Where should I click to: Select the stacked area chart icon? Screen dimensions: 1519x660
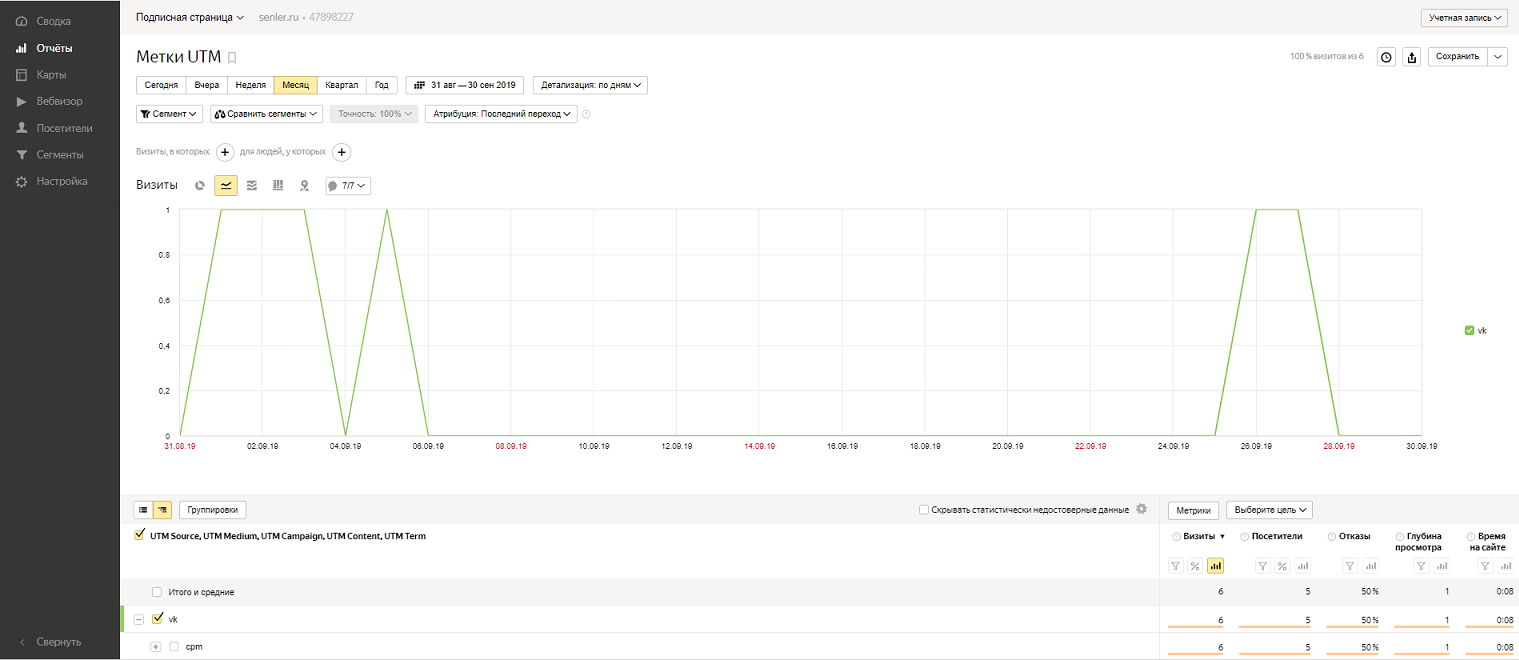pyautogui.click(x=252, y=186)
